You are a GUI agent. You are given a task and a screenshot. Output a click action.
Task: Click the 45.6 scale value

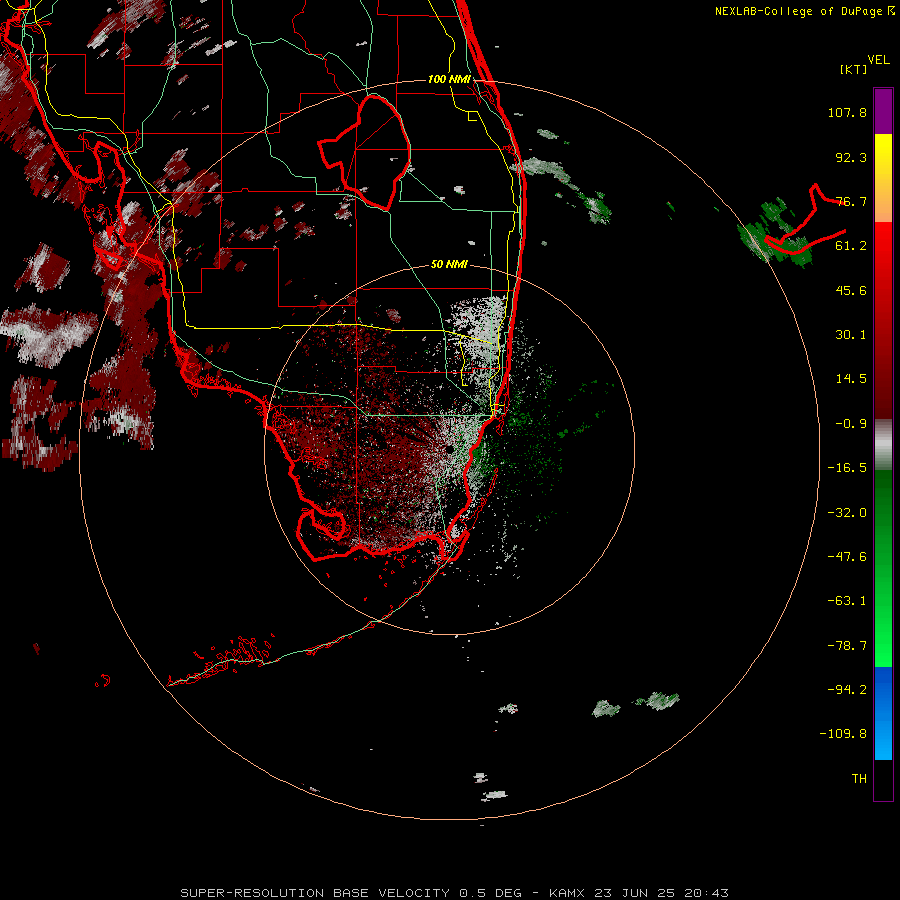tap(851, 290)
